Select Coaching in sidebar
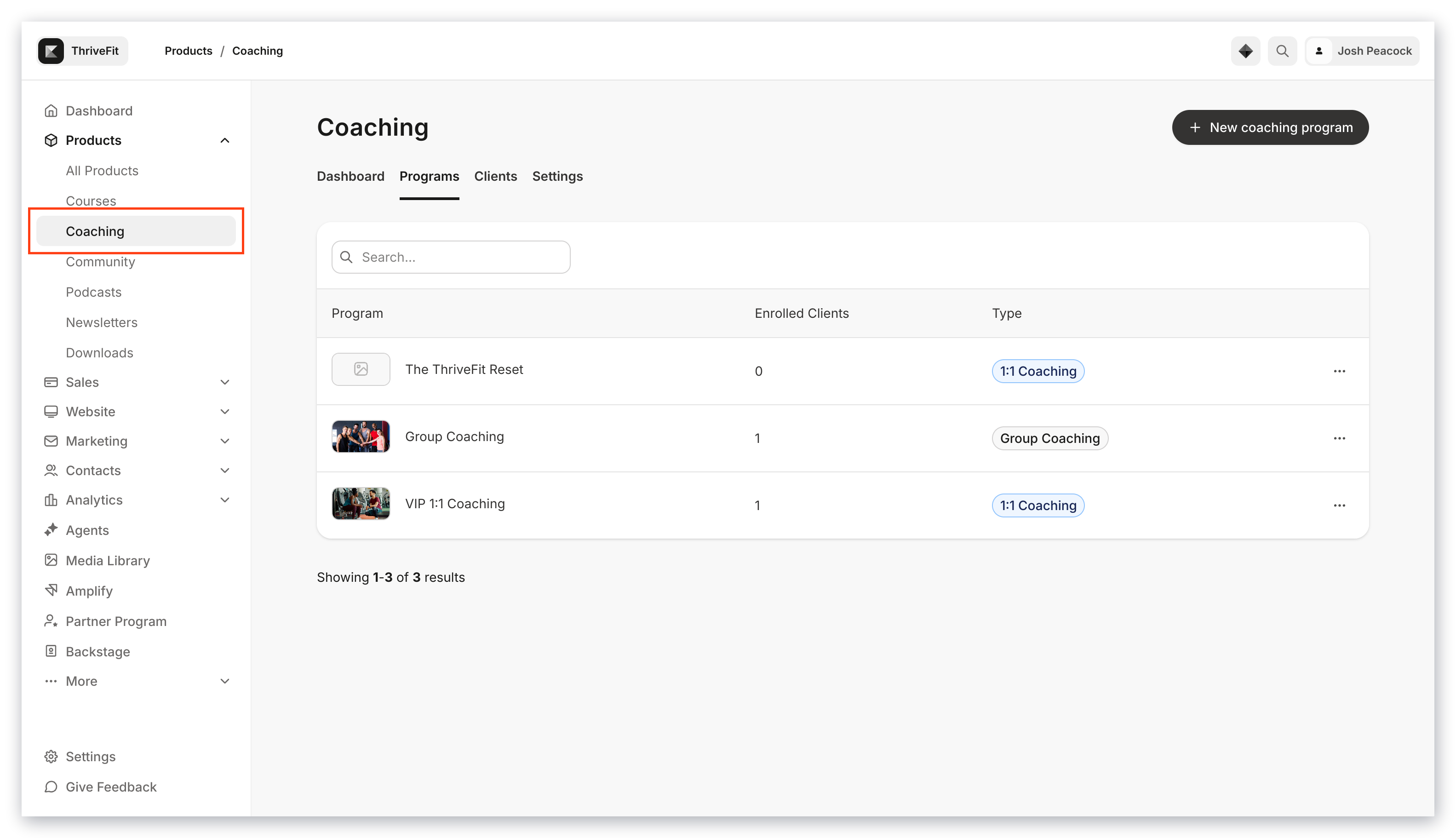The height and width of the screenshot is (838, 1456). (136, 231)
